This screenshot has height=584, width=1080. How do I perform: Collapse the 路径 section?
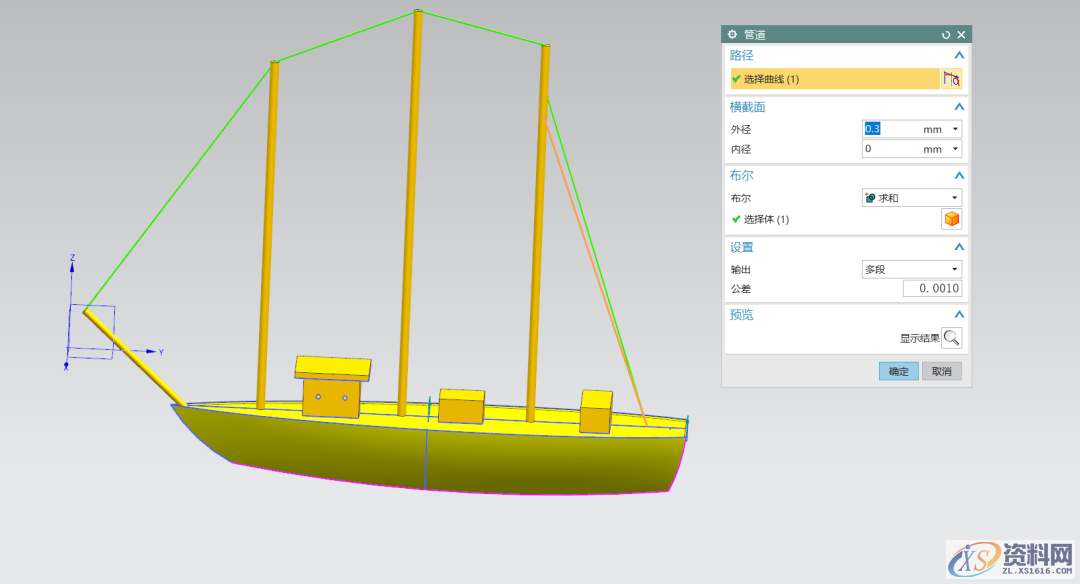[958, 56]
